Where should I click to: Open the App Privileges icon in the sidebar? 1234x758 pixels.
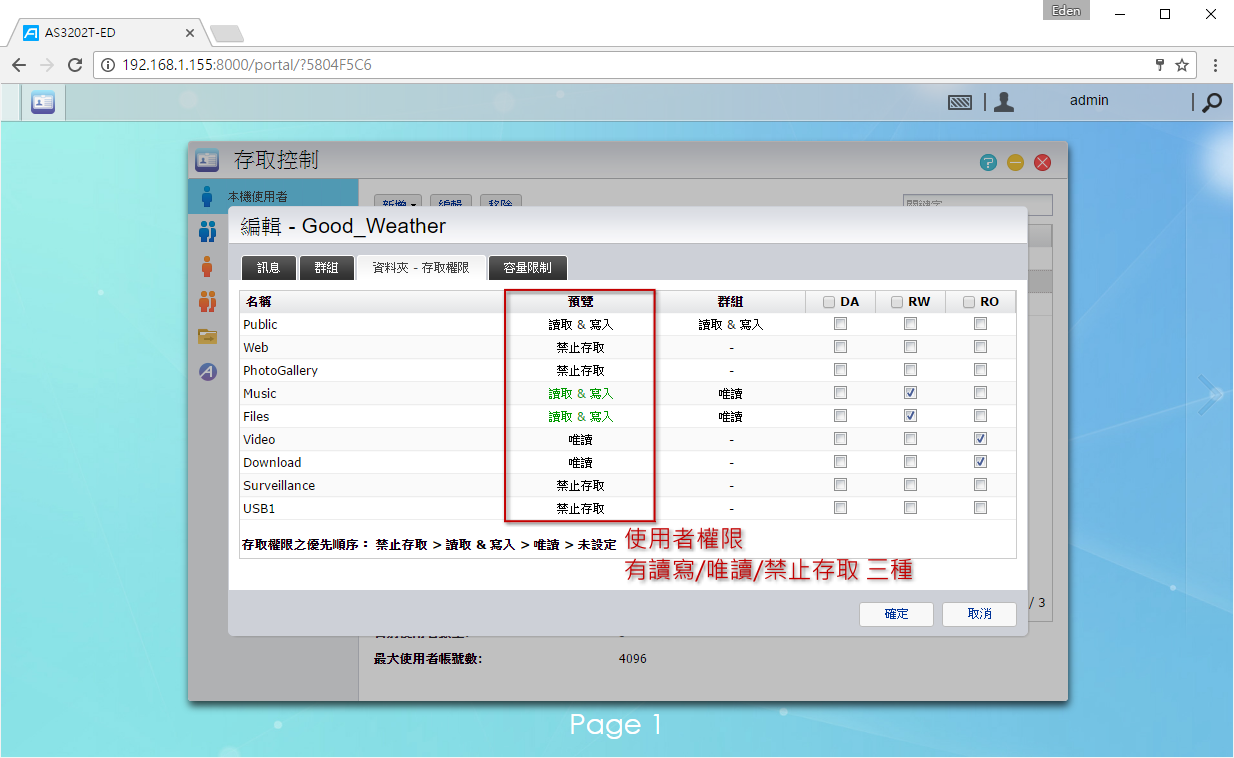(x=207, y=371)
